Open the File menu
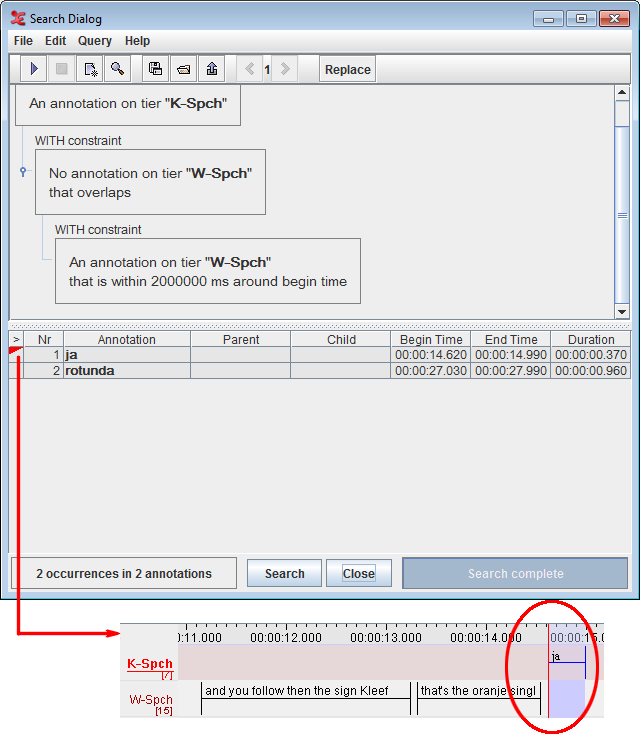640x734 pixels. click(x=23, y=41)
